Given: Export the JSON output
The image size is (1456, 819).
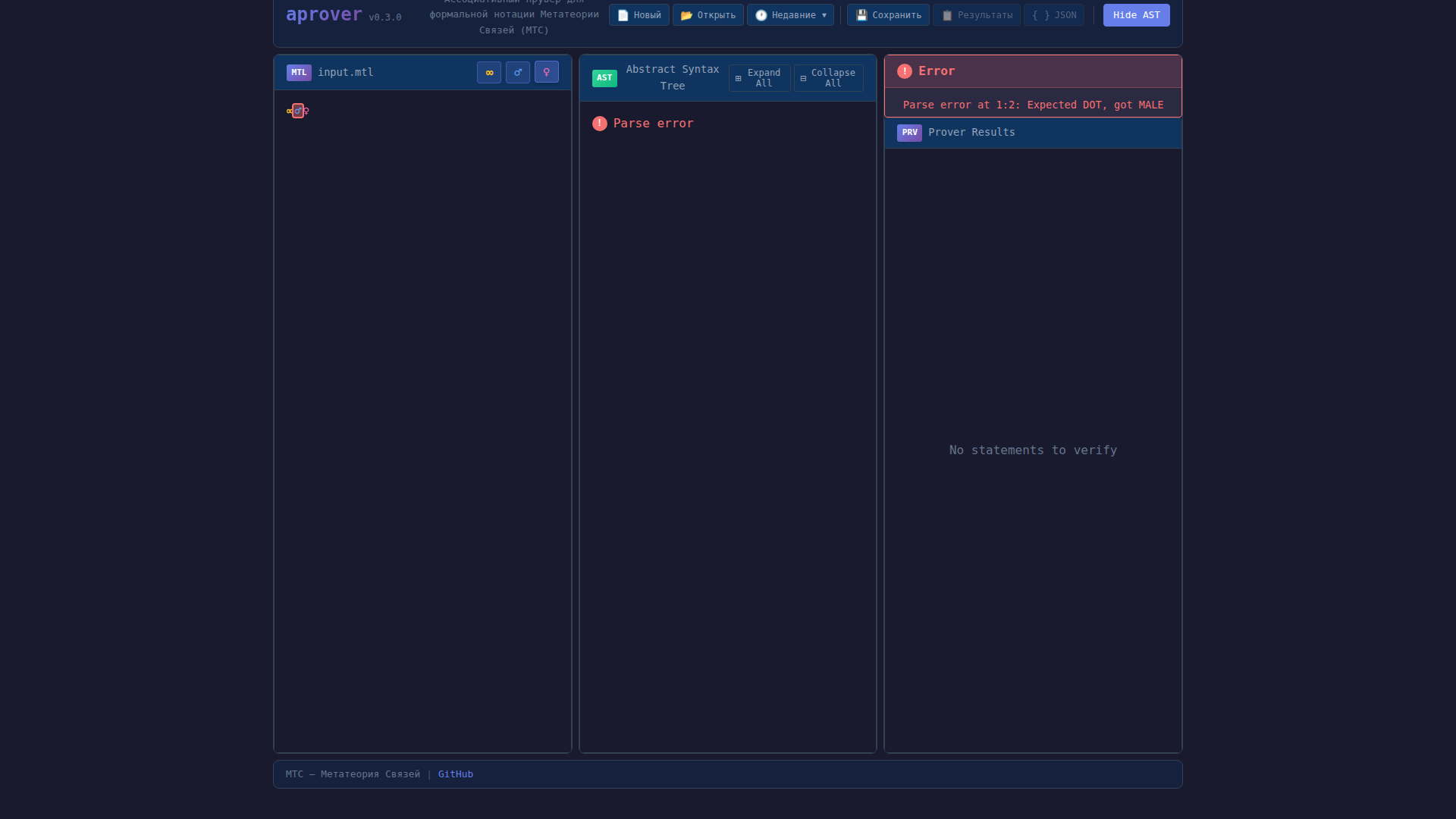Looking at the screenshot, I should [x=1054, y=15].
